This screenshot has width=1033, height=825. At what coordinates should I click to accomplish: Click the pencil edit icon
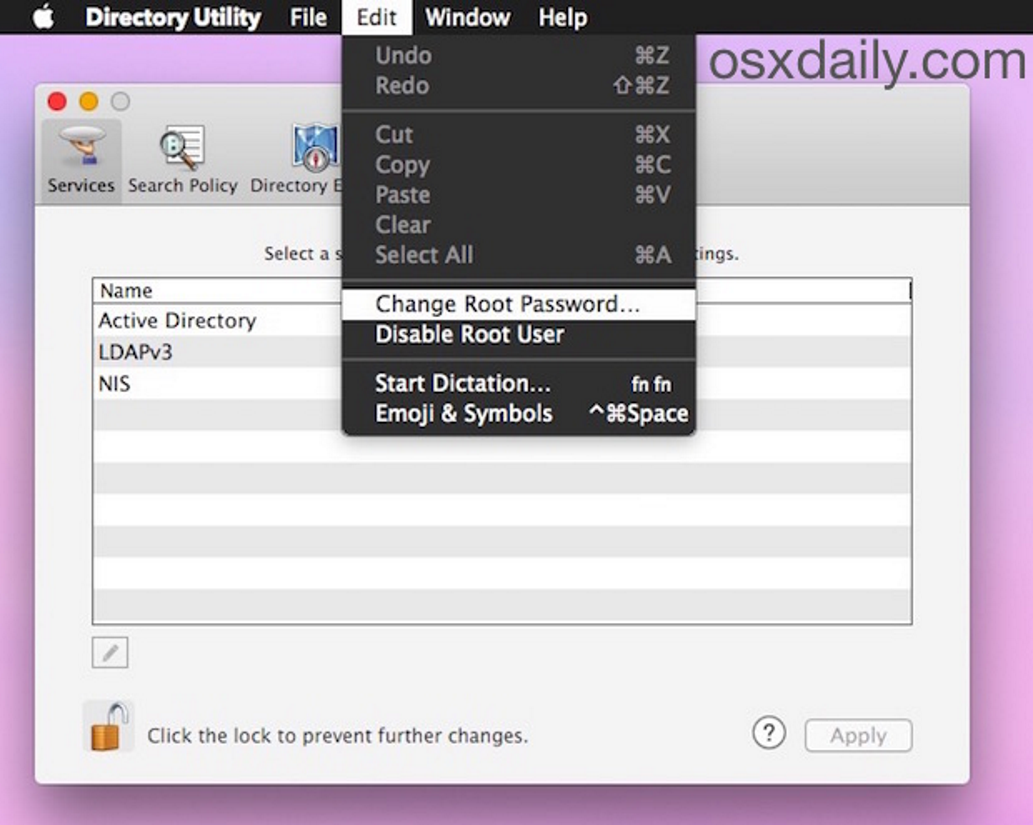pos(110,653)
